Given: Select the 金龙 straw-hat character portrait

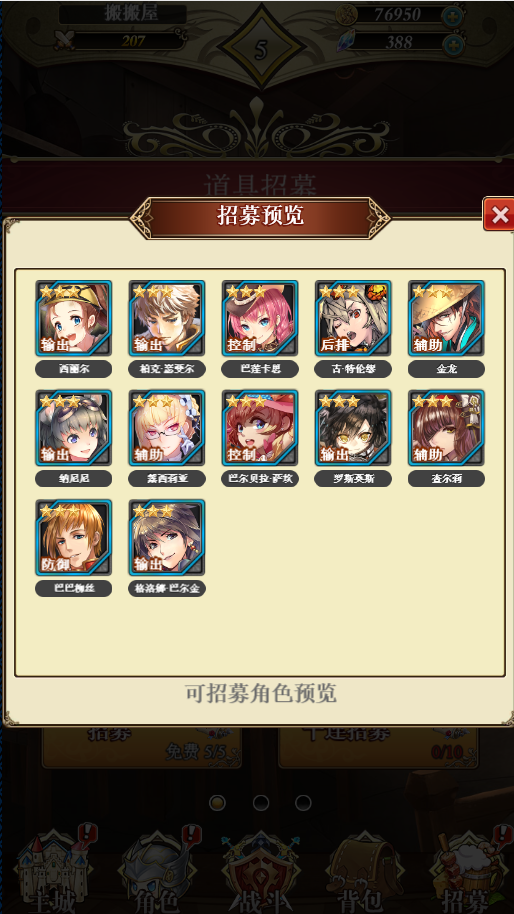Looking at the screenshot, I should (446, 318).
